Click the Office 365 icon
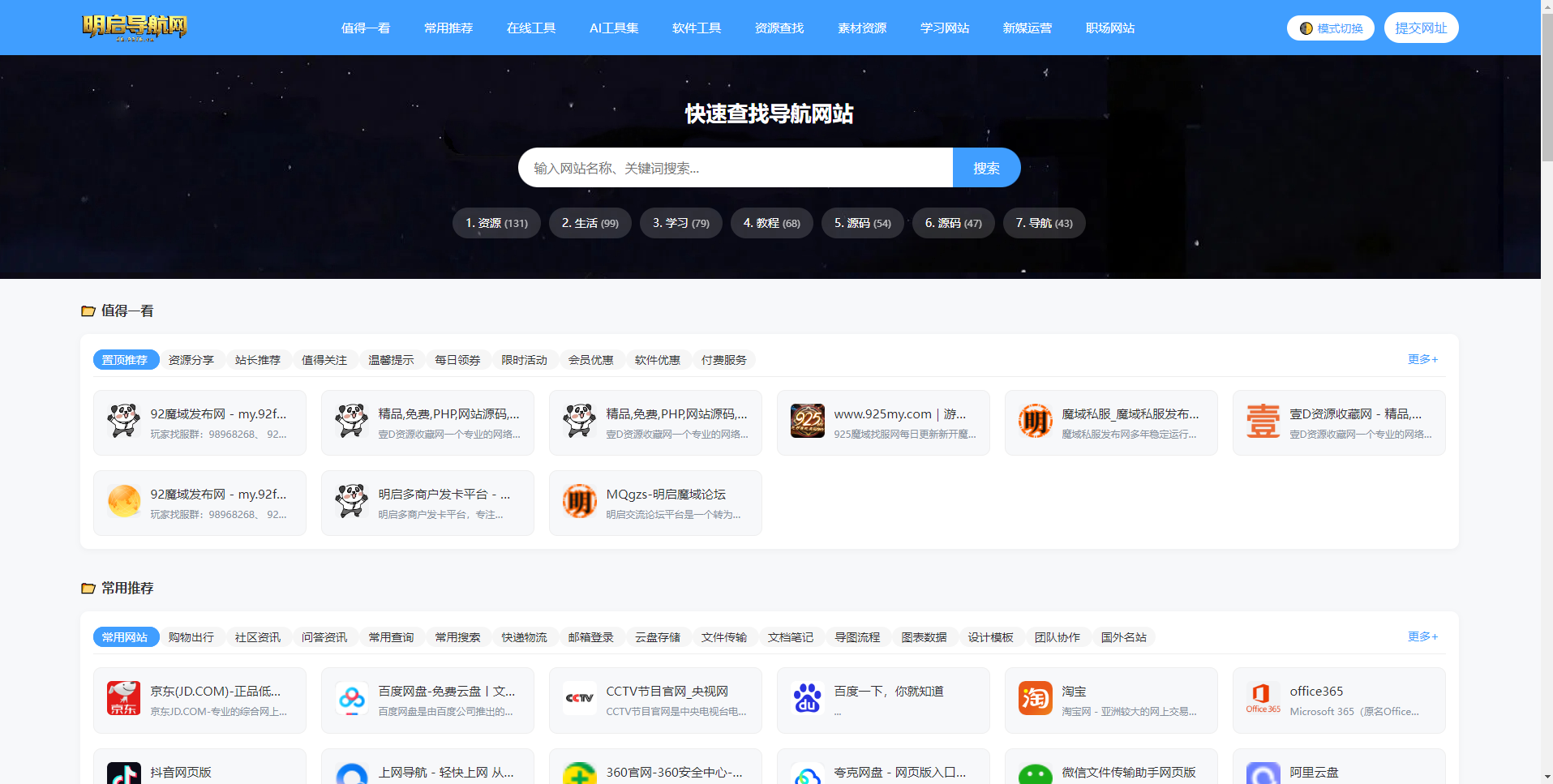Screen dimensions: 1553x784 [1263, 698]
